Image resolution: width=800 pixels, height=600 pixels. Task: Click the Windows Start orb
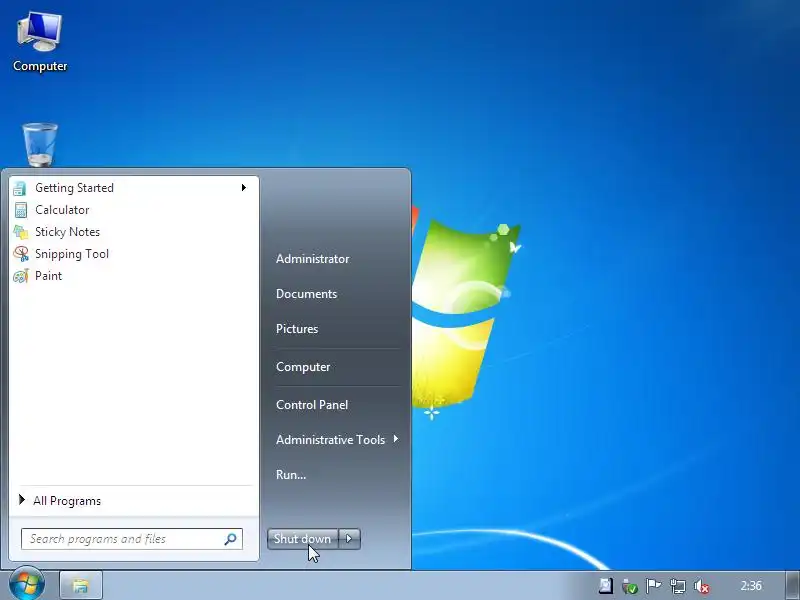[x=27, y=584]
